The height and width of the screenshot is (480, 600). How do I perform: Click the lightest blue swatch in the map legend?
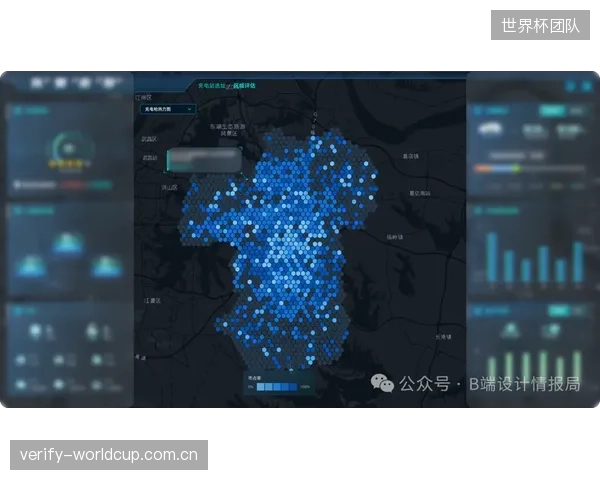click(x=260, y=387)
